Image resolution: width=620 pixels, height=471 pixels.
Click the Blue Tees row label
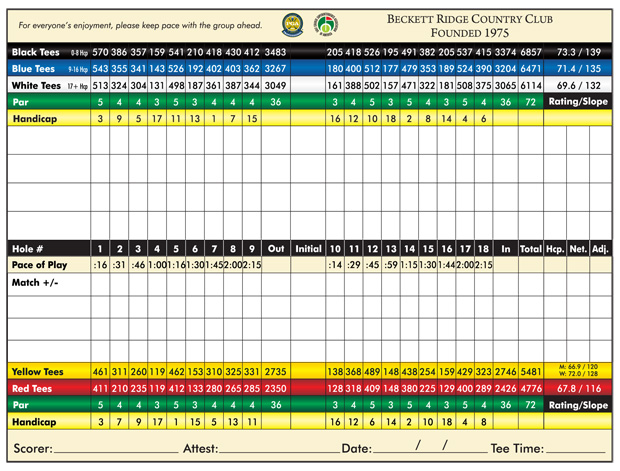33,69
